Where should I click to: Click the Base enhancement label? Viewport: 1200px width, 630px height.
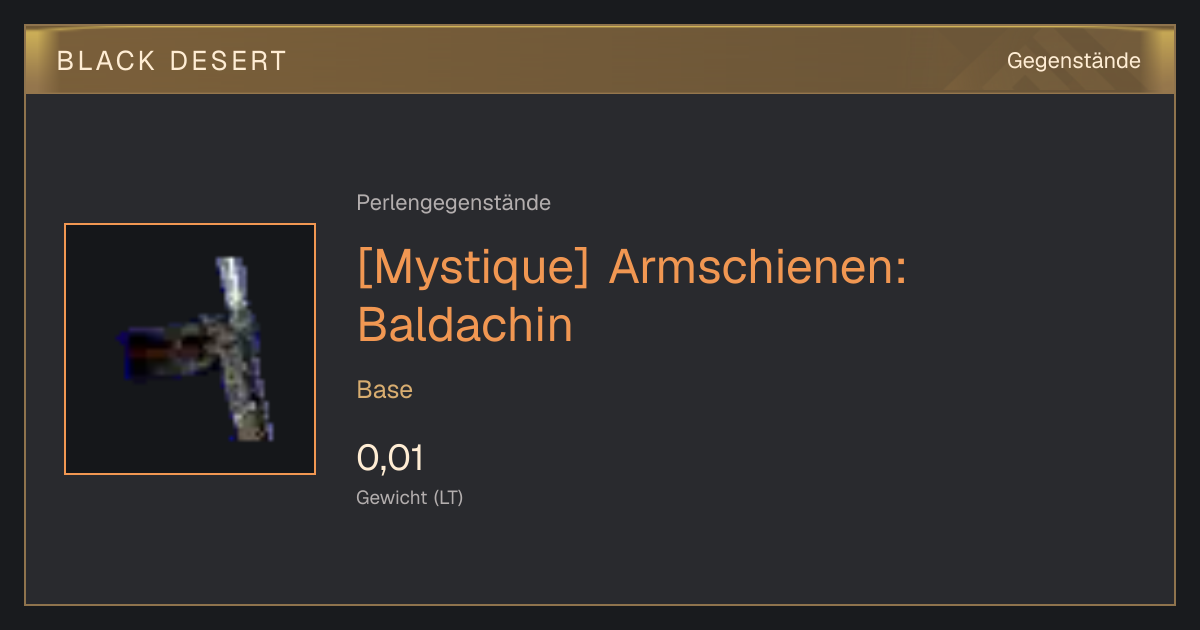coord(385,390)
